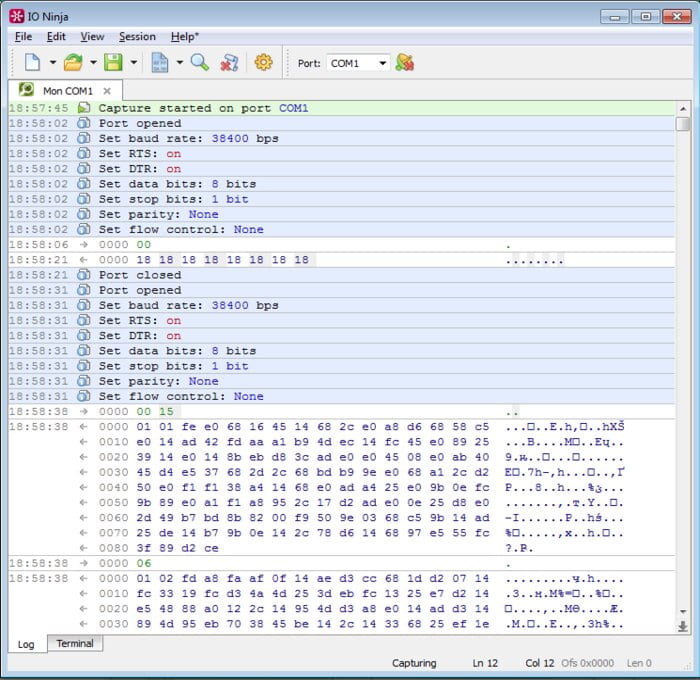Viewport: 700px width, 680px height.
Task: Maximize the IO Ninja window
Action: pos(646,17)
